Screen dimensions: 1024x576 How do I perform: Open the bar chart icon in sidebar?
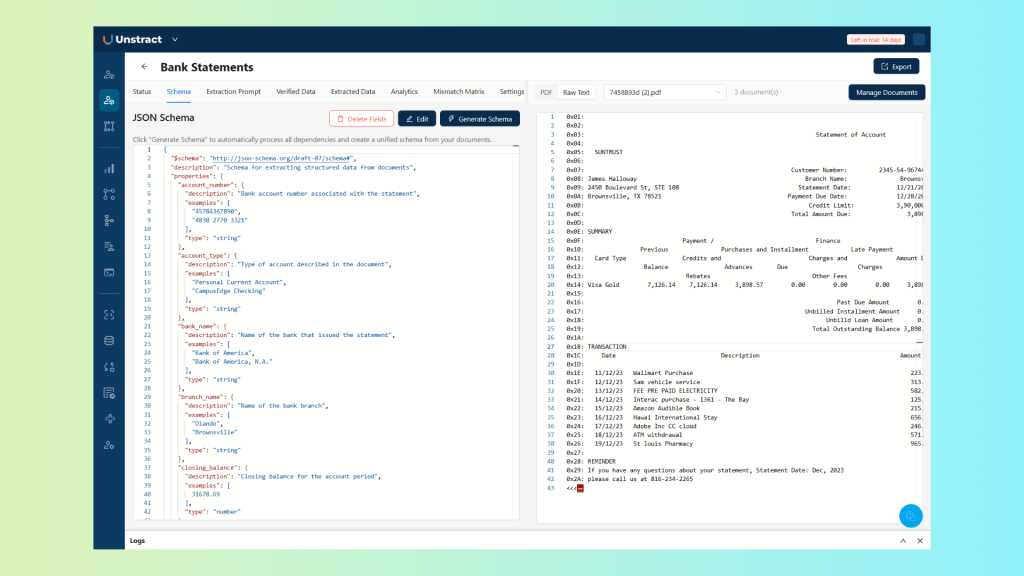108,168
